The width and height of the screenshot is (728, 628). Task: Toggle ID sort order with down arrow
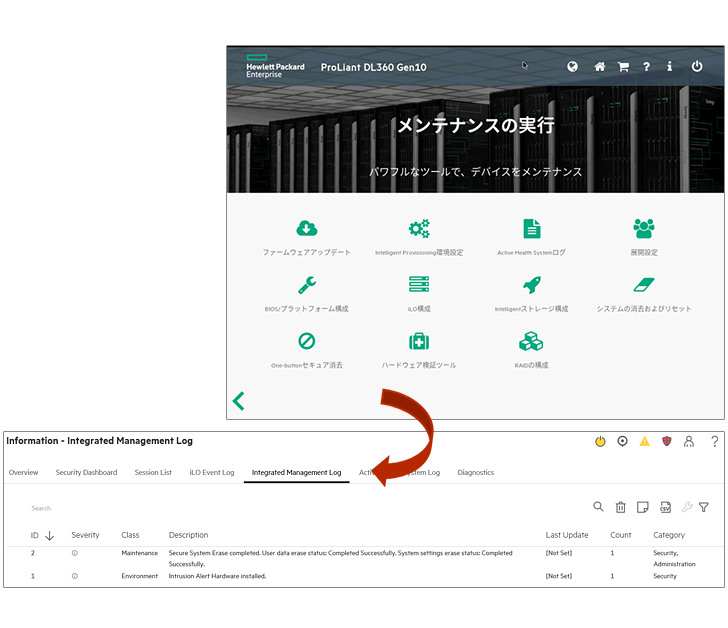50,536
